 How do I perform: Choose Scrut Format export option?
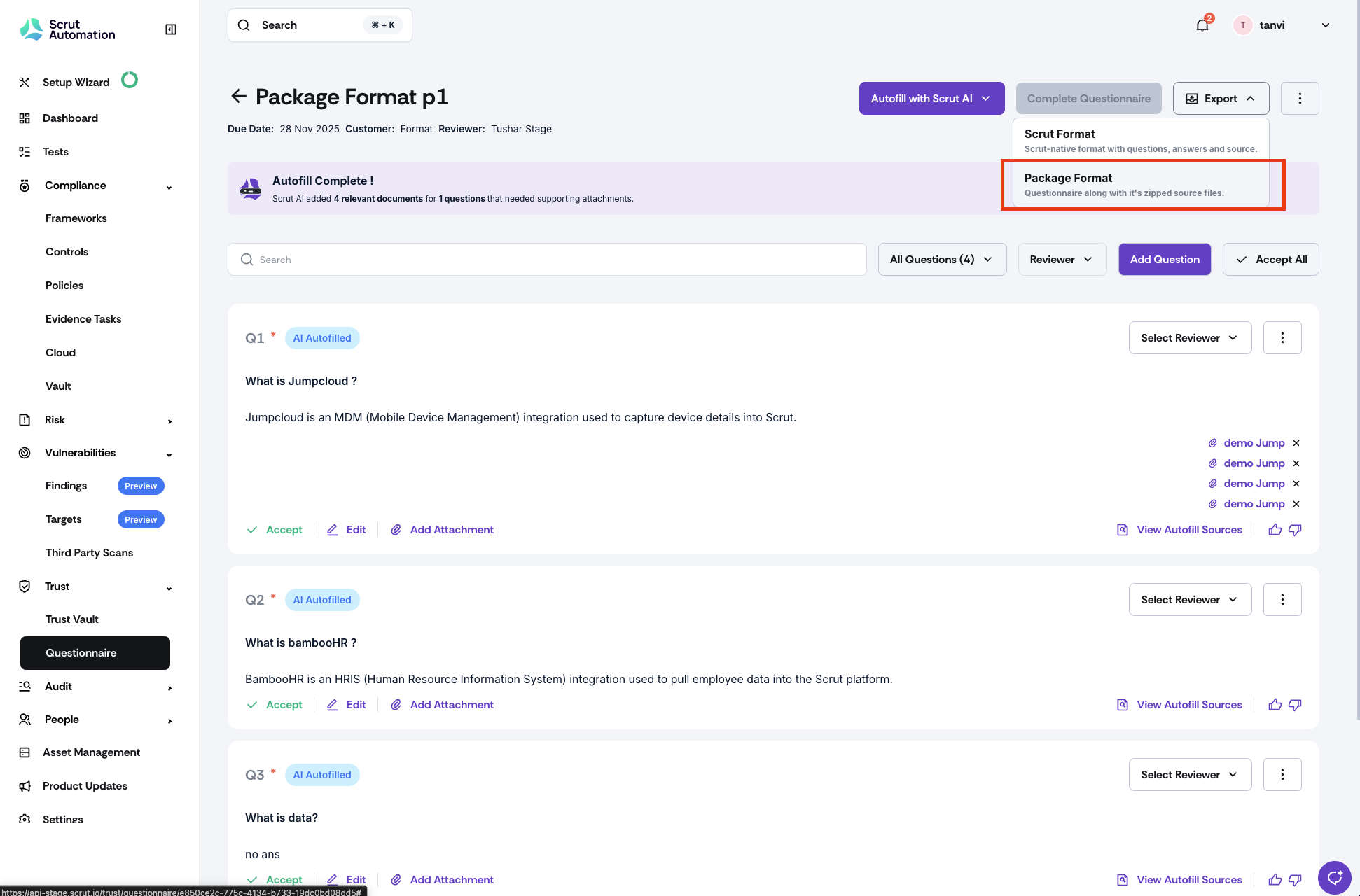pos(1141,140)
